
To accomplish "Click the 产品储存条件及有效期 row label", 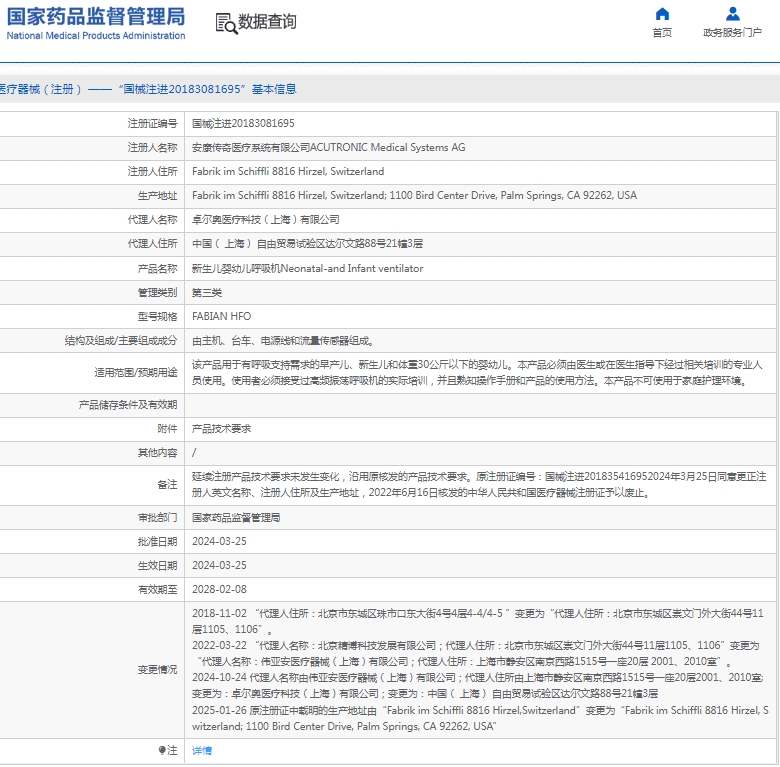I will tap(128, 405).
